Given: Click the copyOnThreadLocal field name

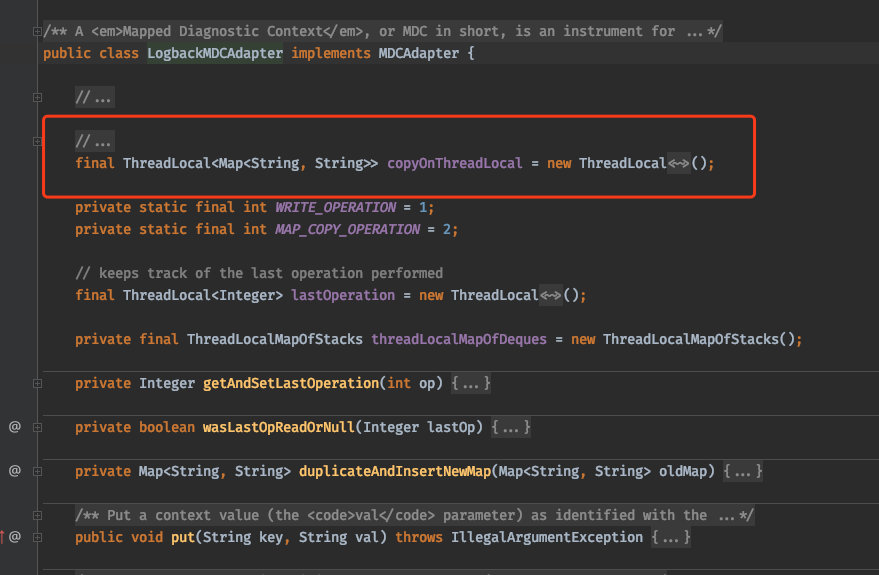Looking at the screenshot, I should pos(455,164).
